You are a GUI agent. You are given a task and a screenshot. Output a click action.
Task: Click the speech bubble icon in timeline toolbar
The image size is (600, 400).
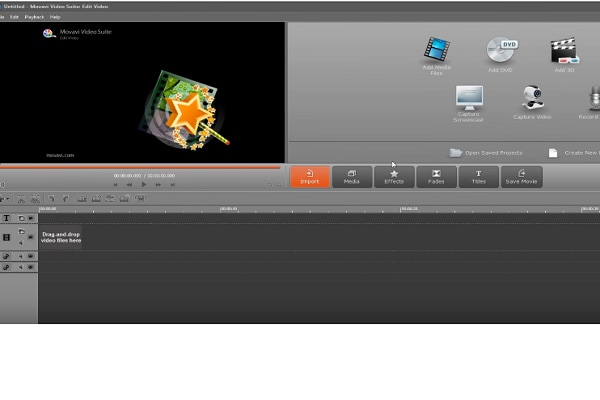[140, 198]
